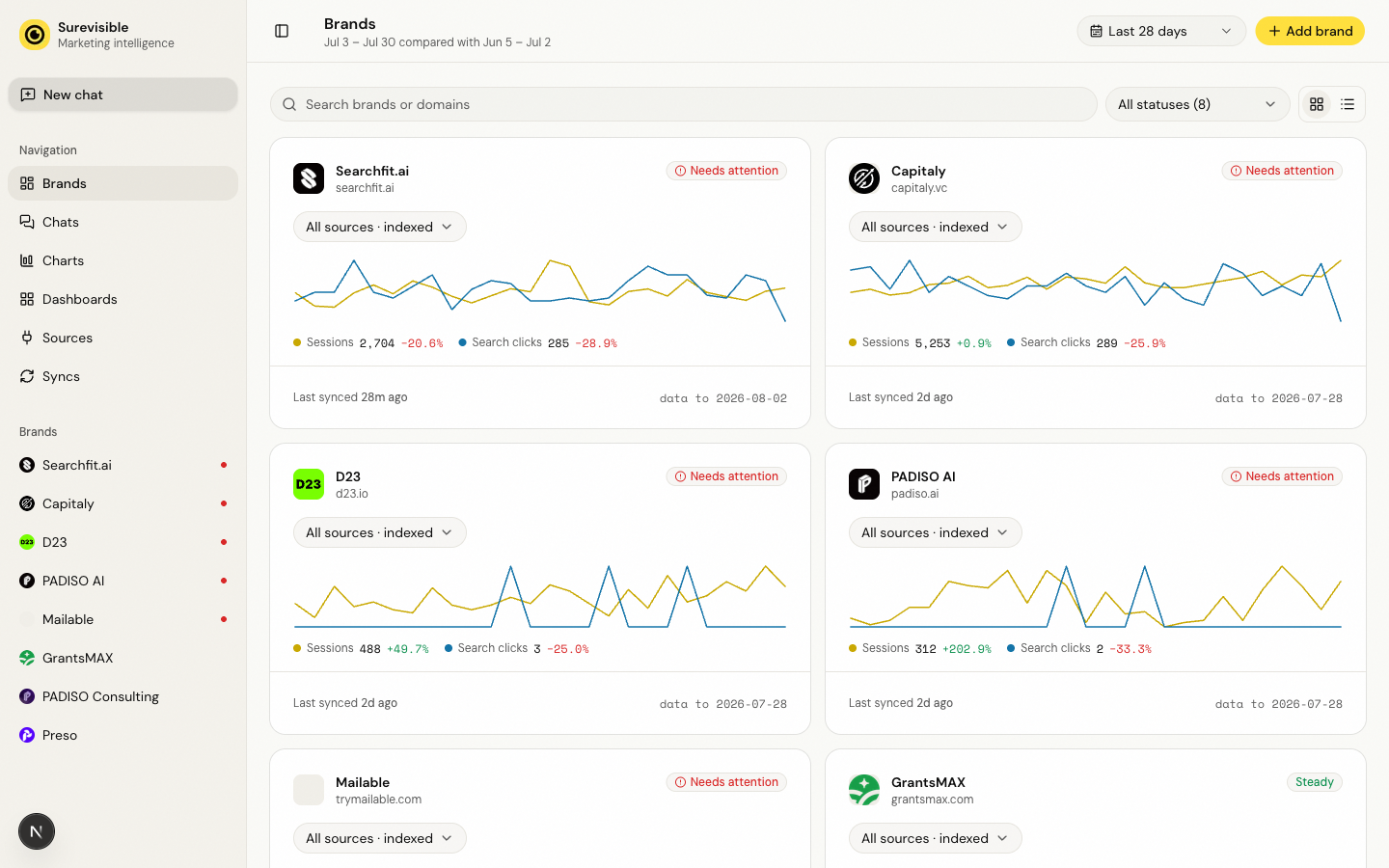Click the PADISO AI card logo
Screen dimensions: 1389x868
tap(864, 484)
